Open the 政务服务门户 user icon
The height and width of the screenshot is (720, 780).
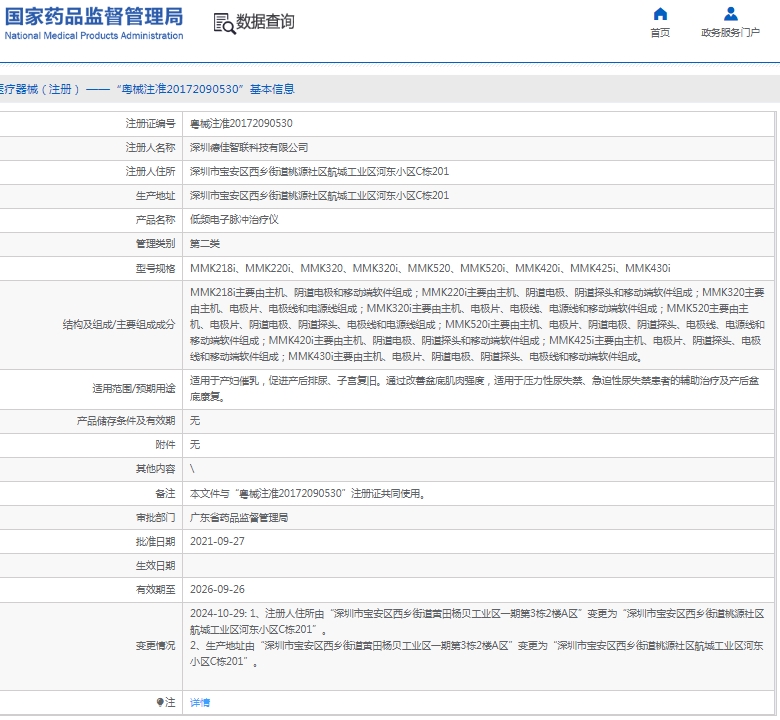730,13
